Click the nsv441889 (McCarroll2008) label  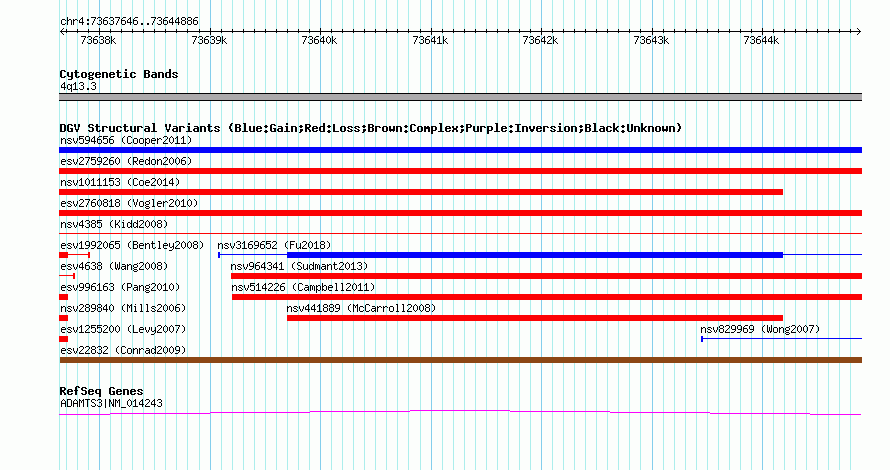pos(361,308)
